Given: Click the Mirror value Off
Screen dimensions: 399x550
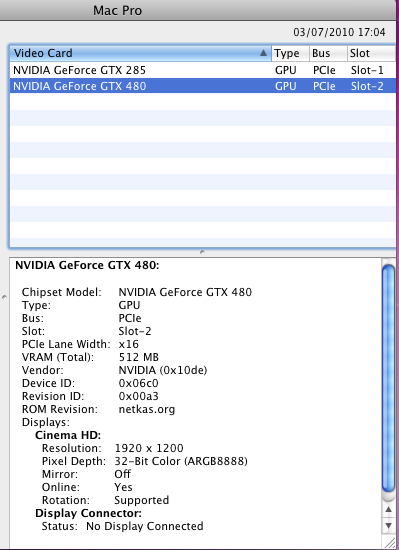Looking at the screenshot, I should pyautogui.click(x=122, y=474).
